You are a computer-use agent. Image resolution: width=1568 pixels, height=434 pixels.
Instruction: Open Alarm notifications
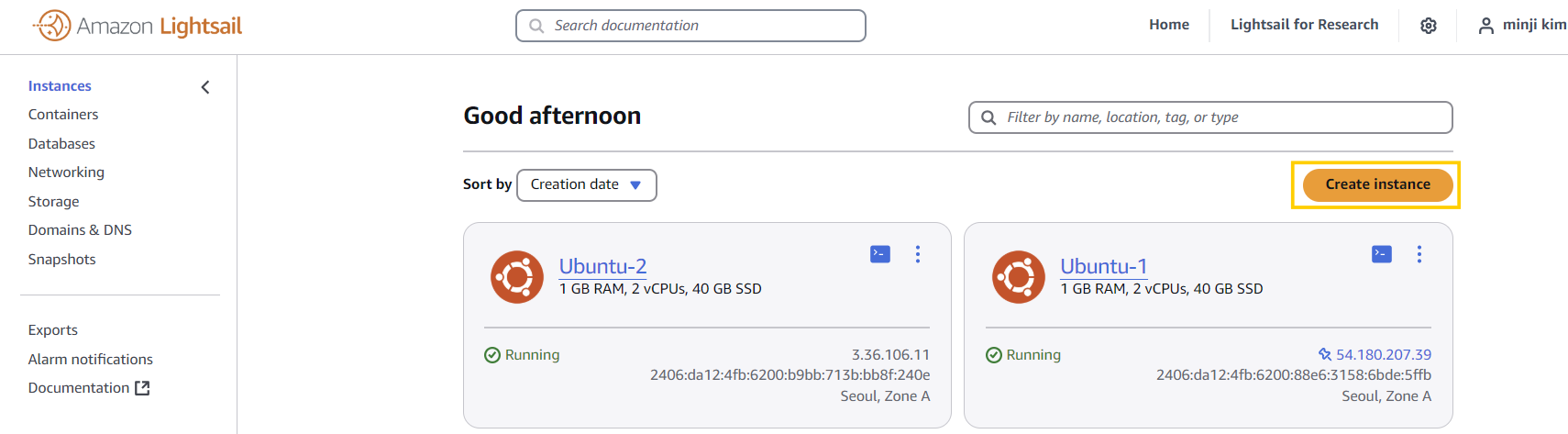click(90, 360)
